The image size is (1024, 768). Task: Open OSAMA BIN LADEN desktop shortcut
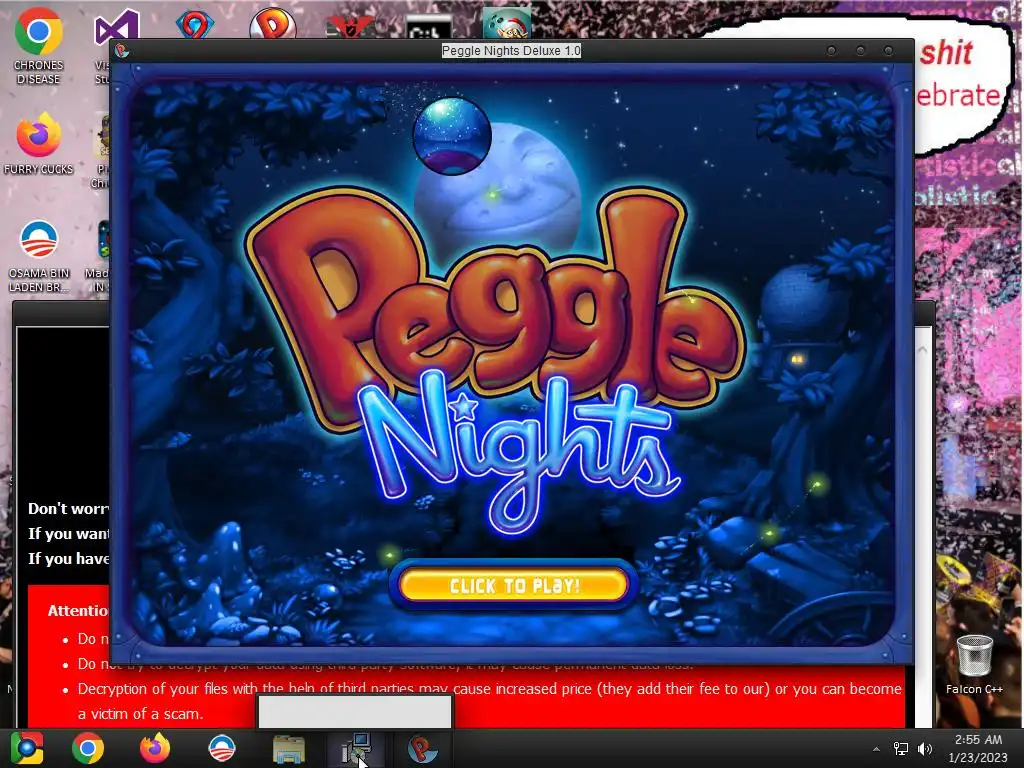[39, 256]
